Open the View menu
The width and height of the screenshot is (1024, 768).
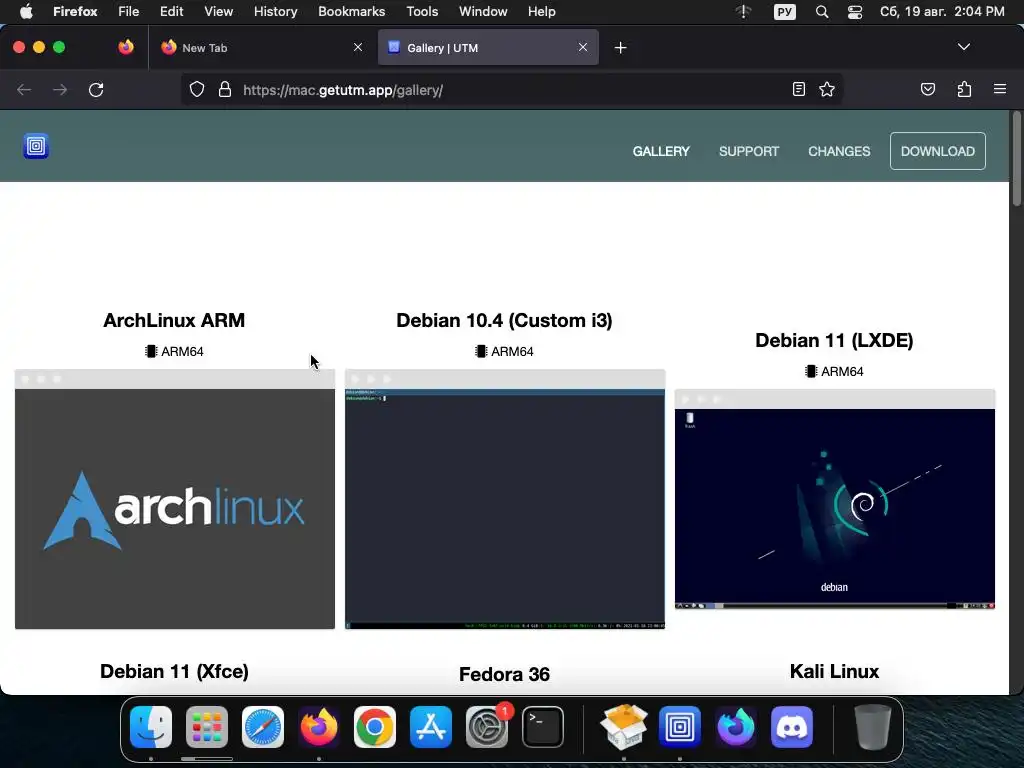tap(218, 12)
